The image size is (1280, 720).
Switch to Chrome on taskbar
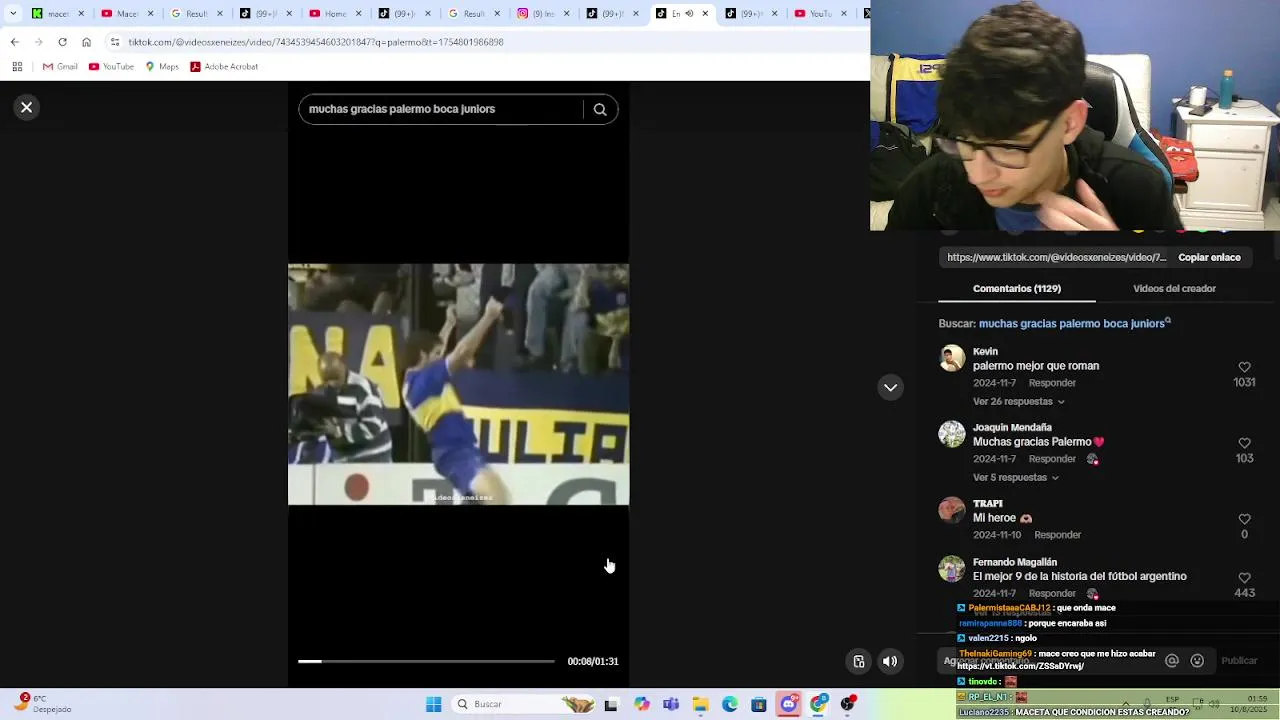819,704
